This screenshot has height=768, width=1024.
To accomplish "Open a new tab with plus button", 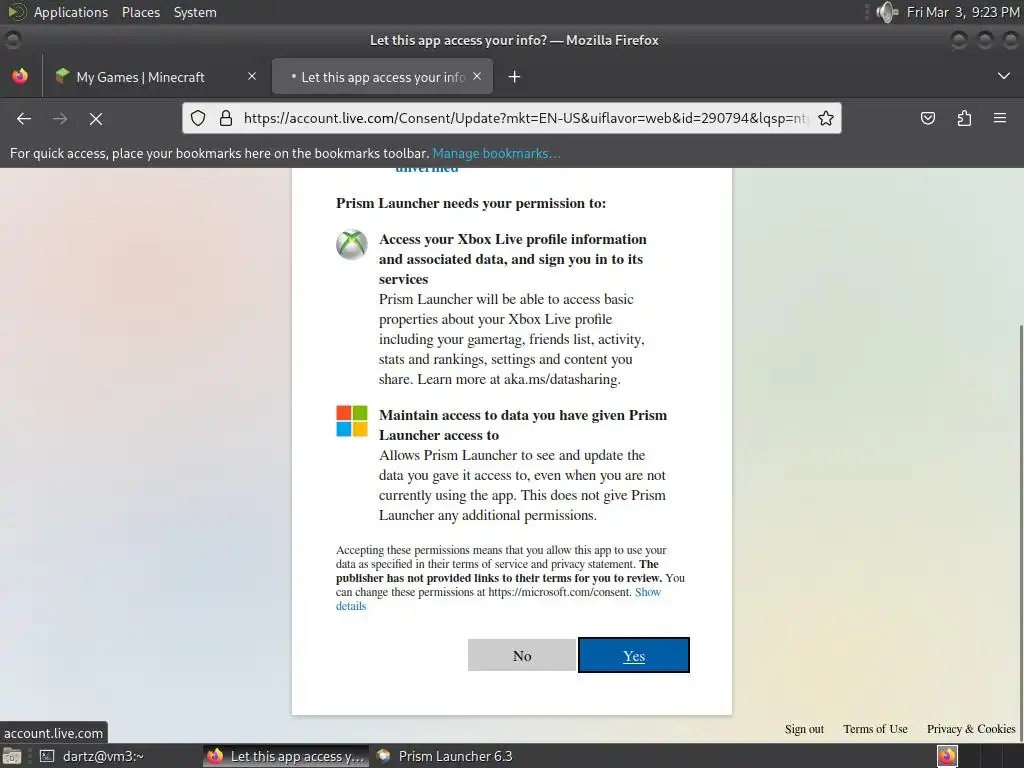I will tap(515, 77).
